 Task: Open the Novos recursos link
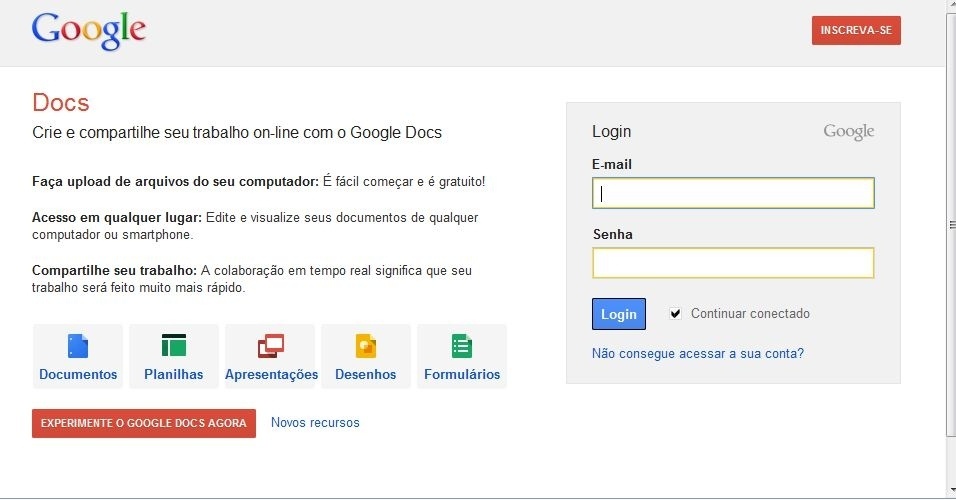pyautogui.click(x=315, y=423)
